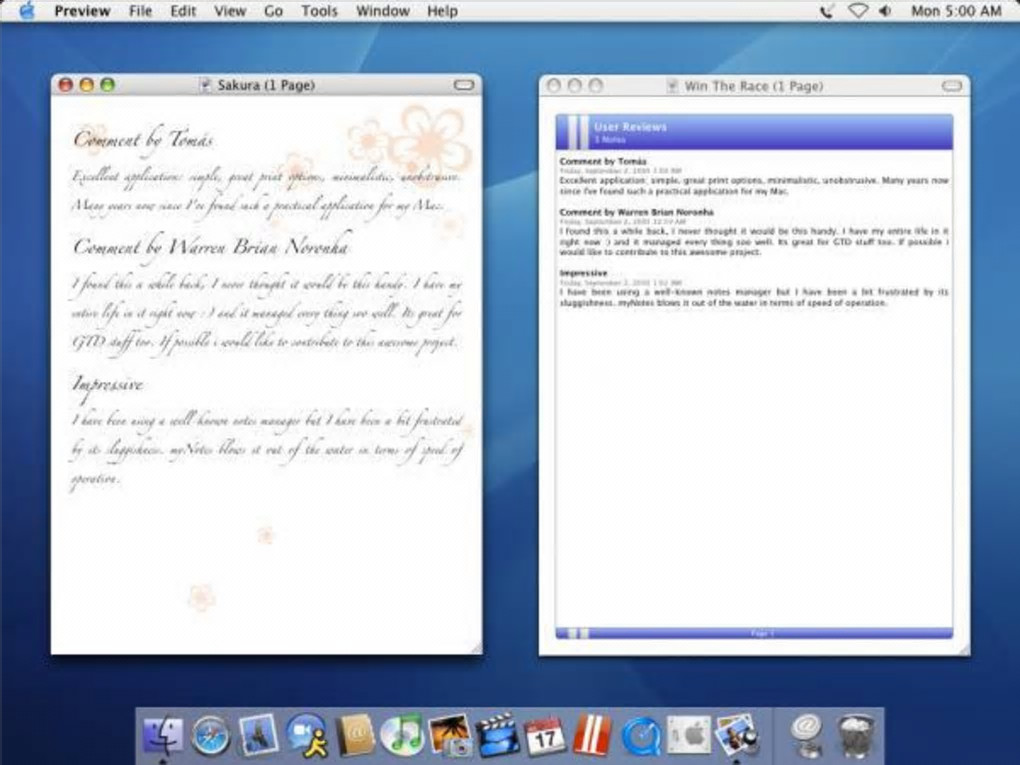Open the @ web location in Dock

pos(807,736)
